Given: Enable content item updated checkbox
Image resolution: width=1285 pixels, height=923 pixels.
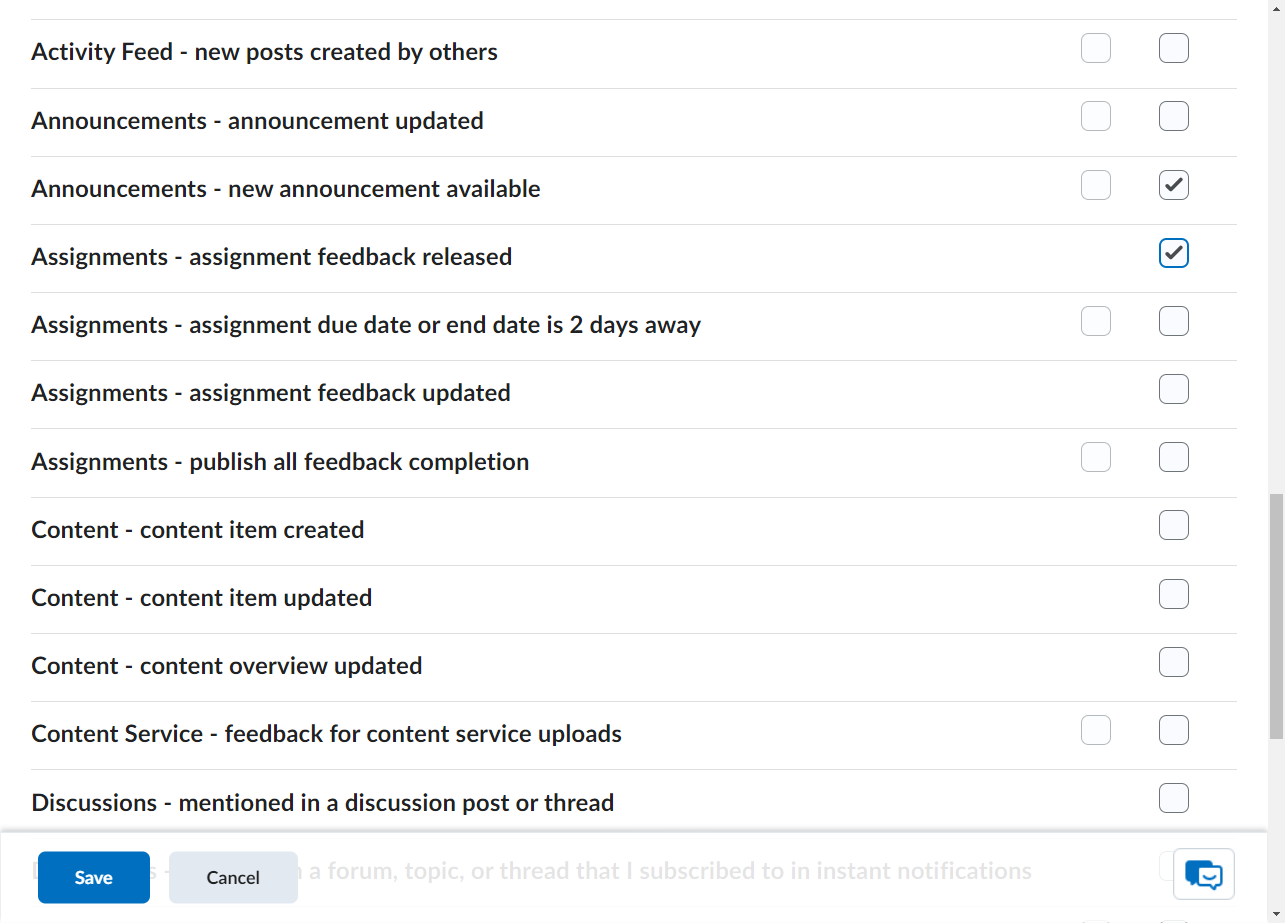Looking at the screenshot, I should tap(1174, 594).
